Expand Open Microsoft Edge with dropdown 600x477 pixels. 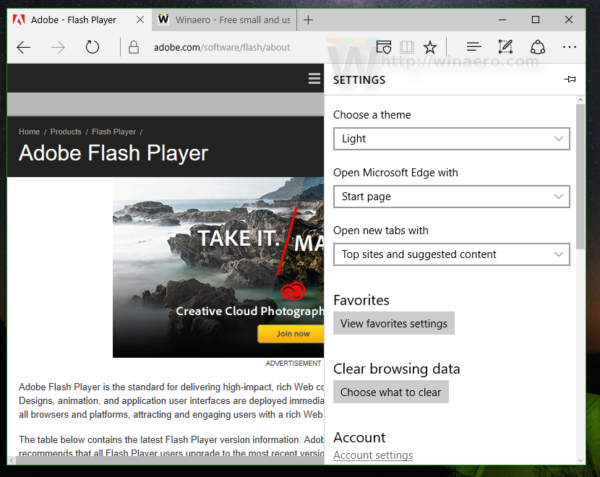451,197
